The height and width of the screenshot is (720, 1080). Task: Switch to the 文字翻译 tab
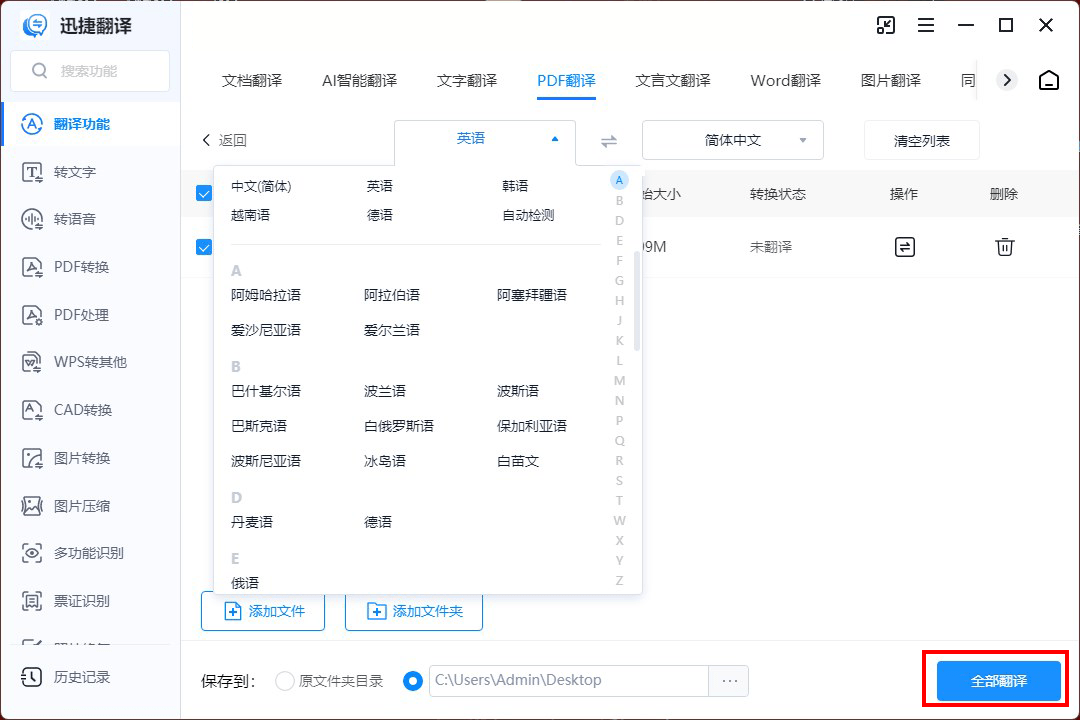[x=467, y=81]
